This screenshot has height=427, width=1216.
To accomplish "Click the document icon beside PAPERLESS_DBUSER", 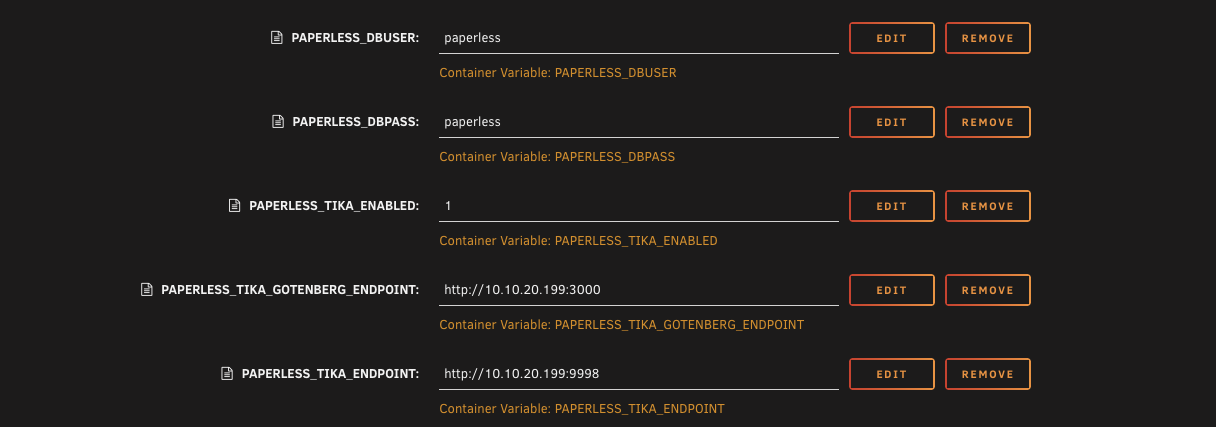I will pos(277,38).
